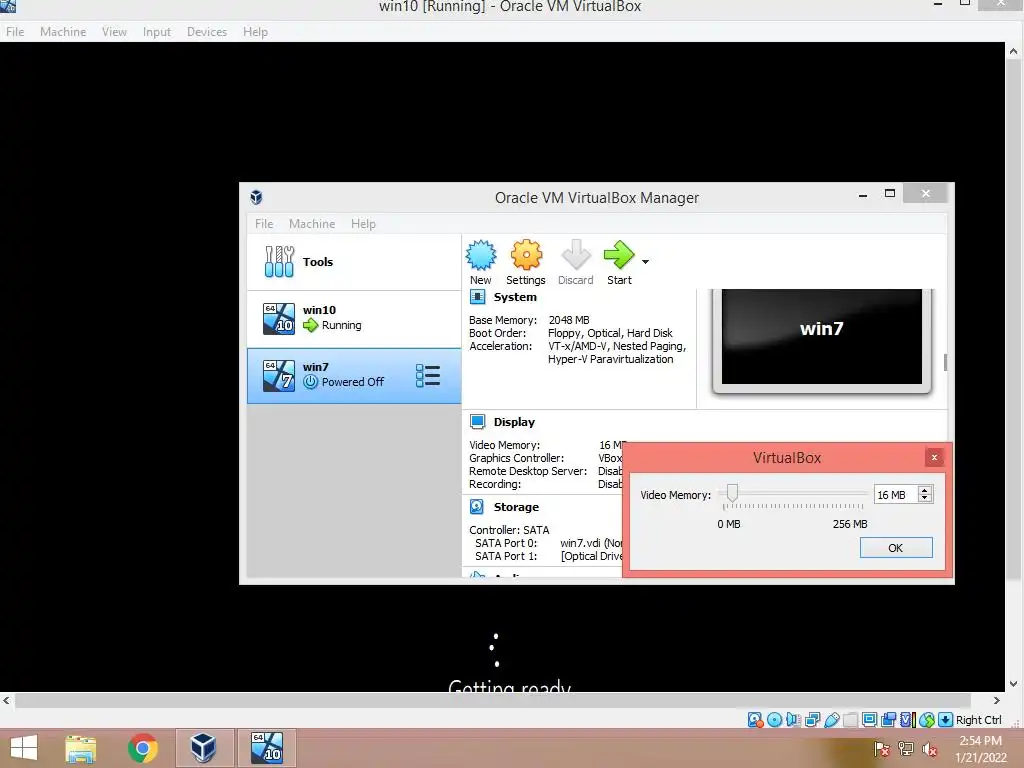Open the win7 machine tools list icon
Screen dimensions: 1024x768
pyautogui.click(x=428, y=376)
